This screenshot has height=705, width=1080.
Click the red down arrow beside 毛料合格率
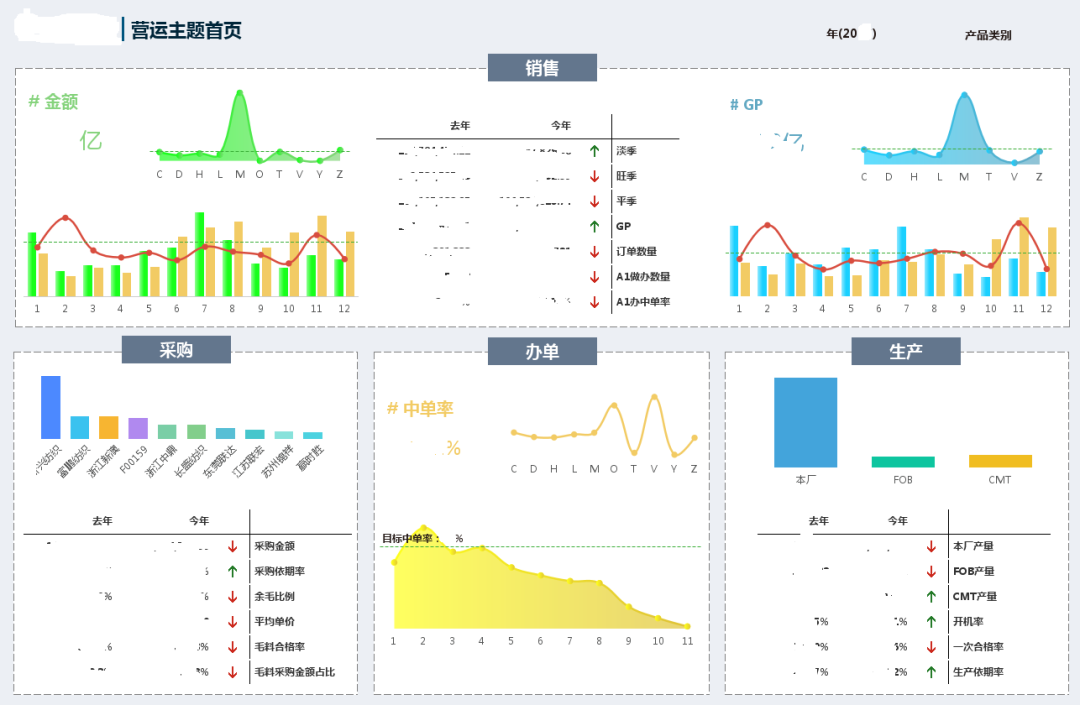click(233, 646)
